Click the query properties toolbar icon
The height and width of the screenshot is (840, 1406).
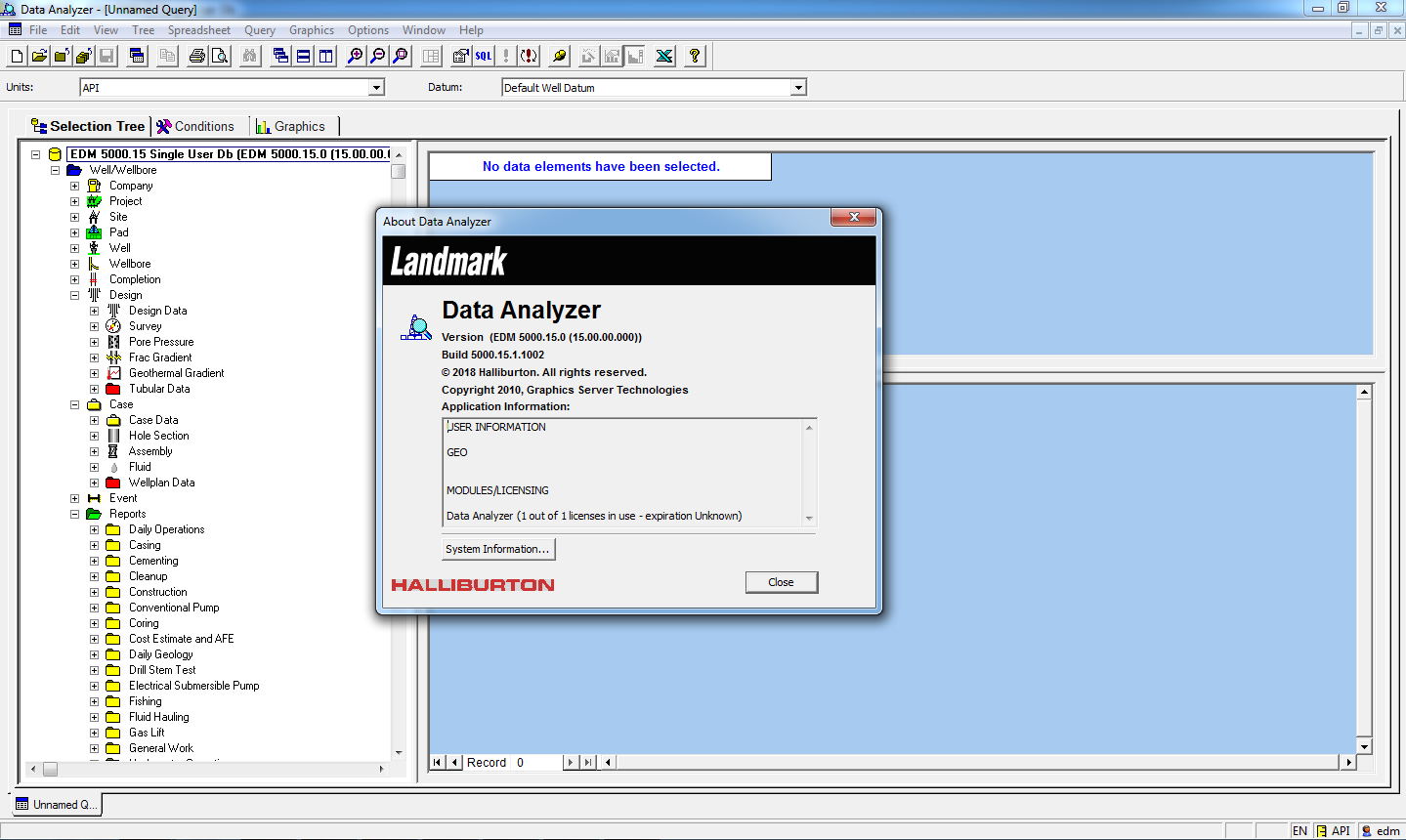(461, 56)
